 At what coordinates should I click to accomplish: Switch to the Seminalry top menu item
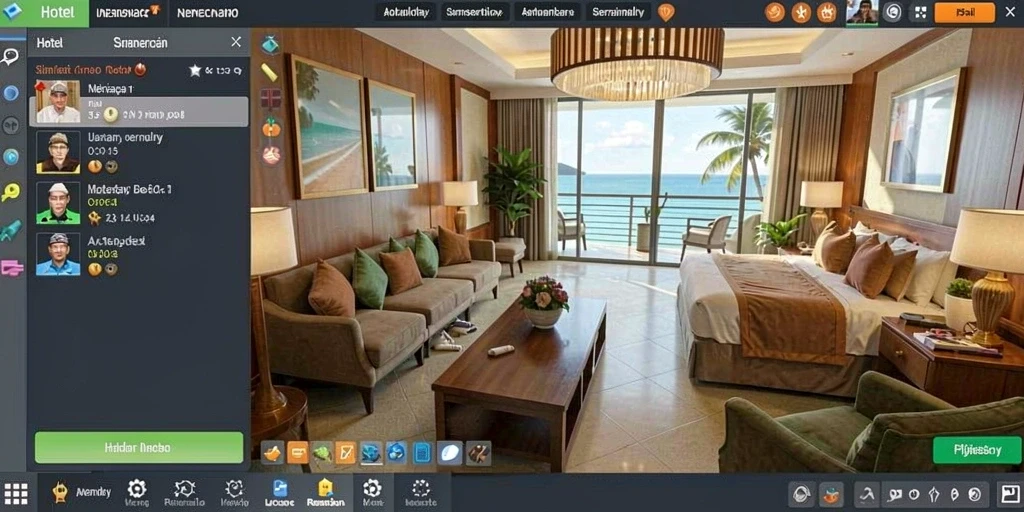point(618,12)
